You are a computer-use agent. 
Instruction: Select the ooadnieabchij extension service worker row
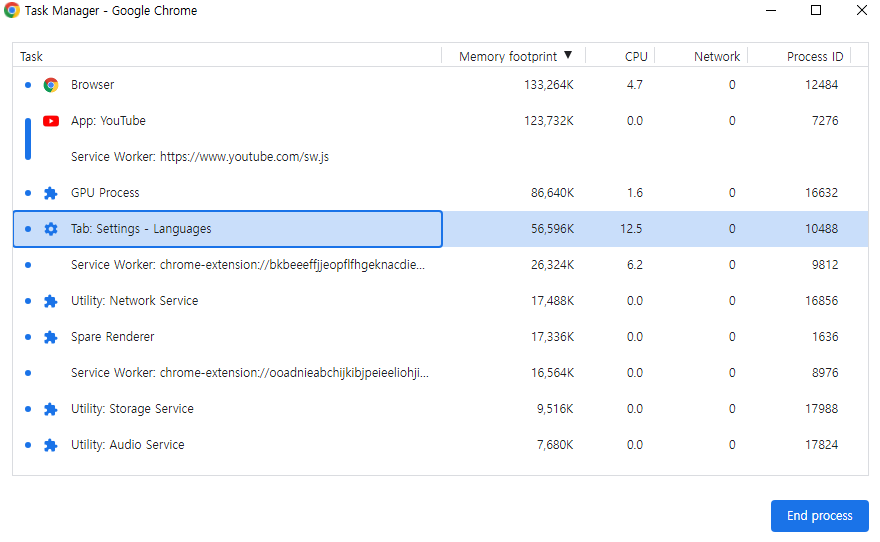249,373
